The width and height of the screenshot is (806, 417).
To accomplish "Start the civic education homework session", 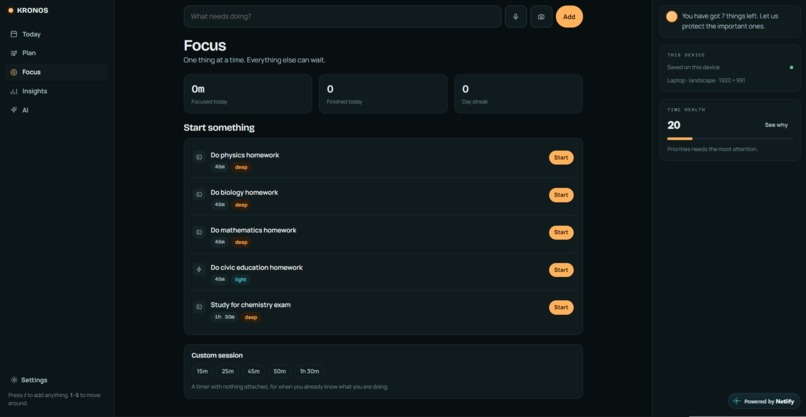I will point(561,270).
